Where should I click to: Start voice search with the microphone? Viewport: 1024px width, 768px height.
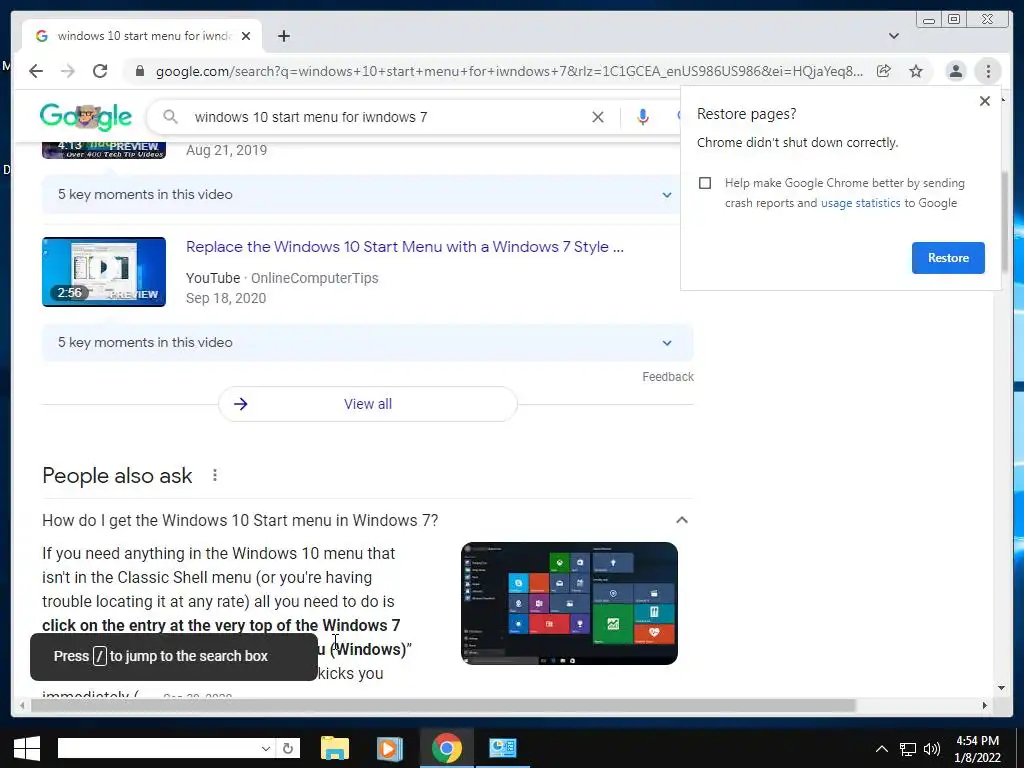643,117
